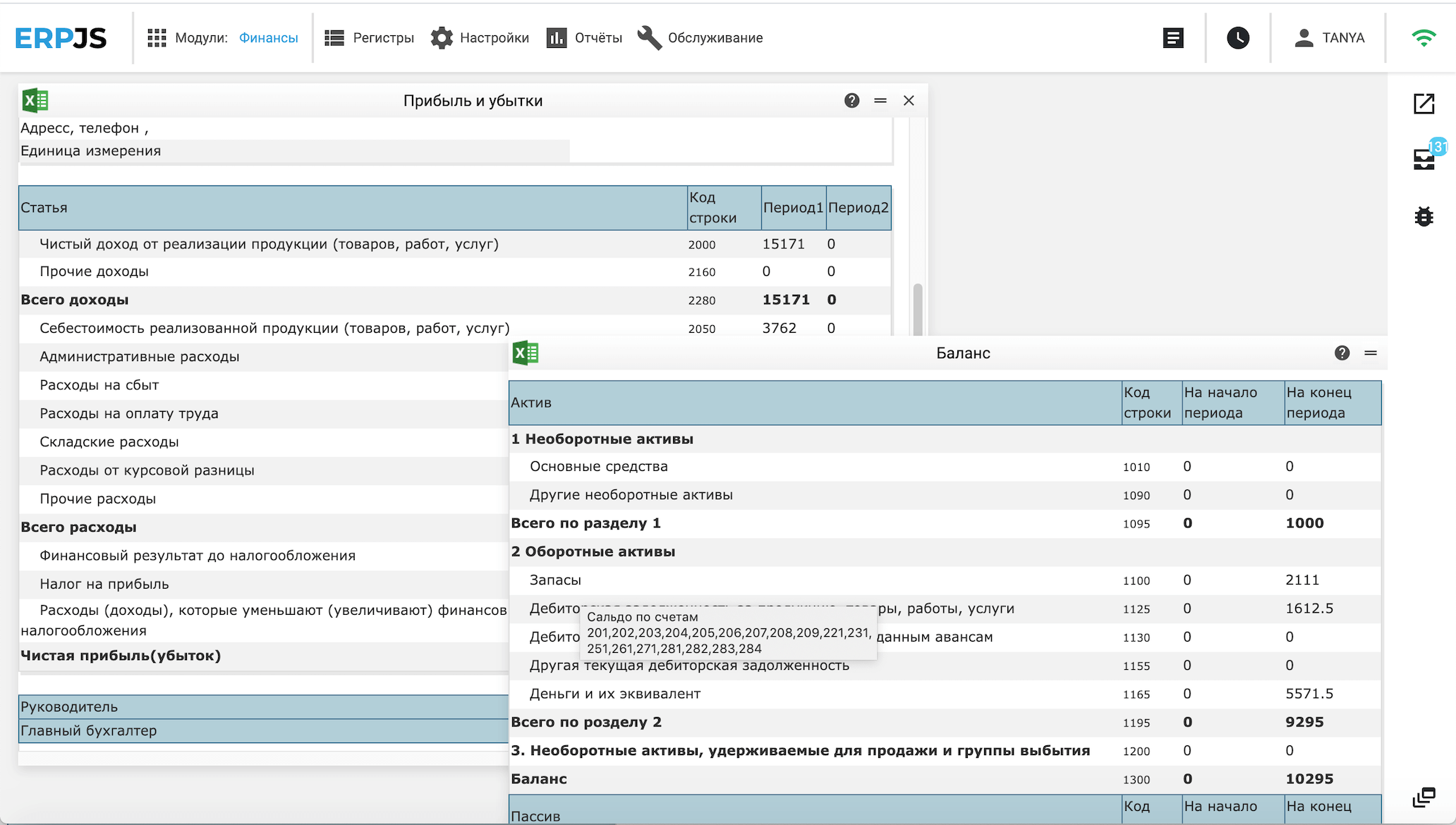1456x825 pixels.
Task: Open the notes list icon in header
Action: 1173,38
